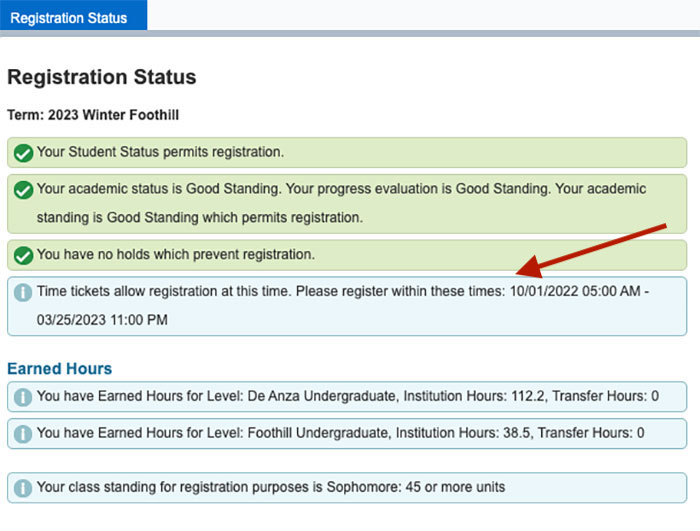Click the Student Status permits registration message

pyautogui.click(x=160, y=152)
